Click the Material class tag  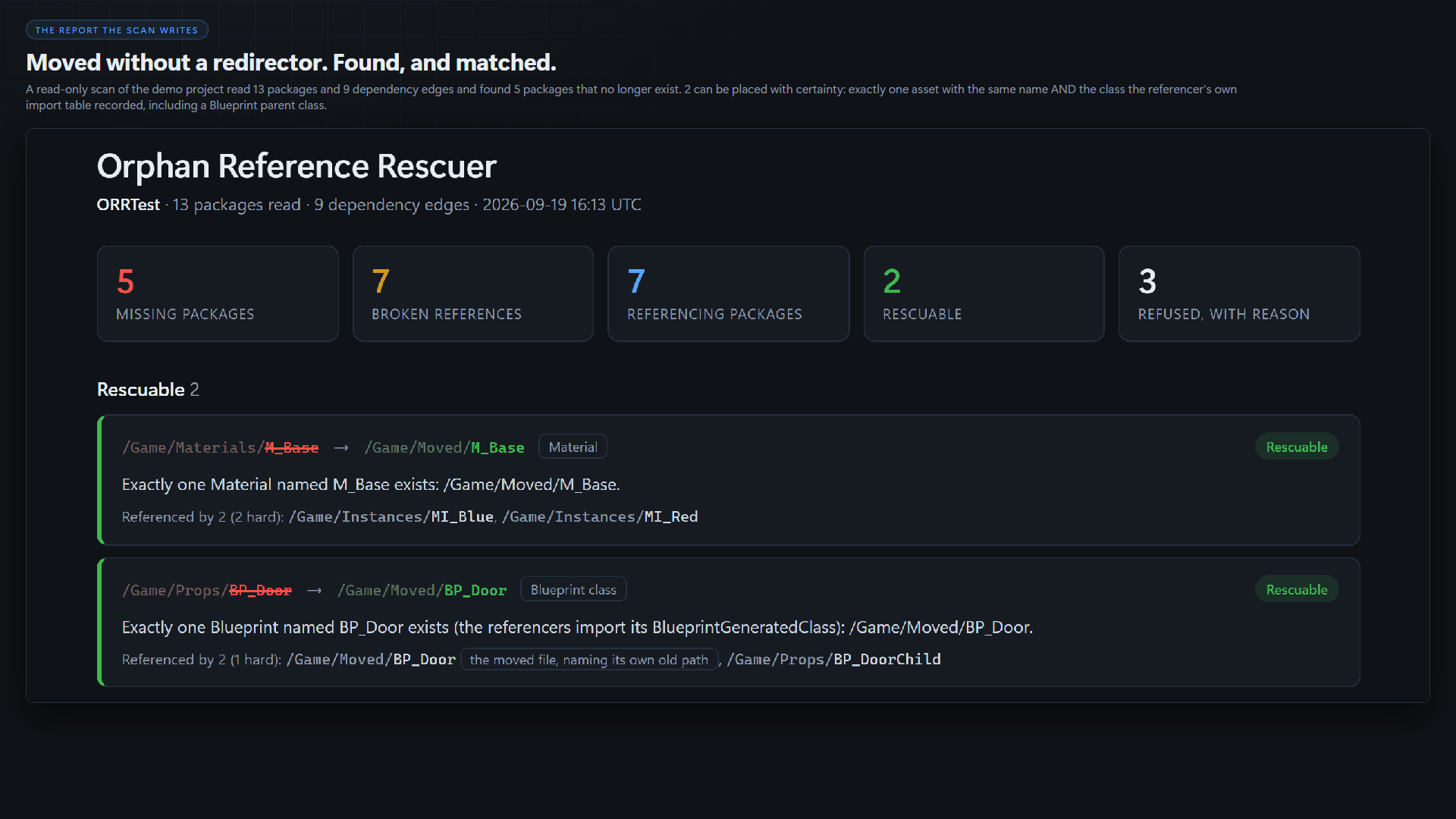(x=573, y=447)
